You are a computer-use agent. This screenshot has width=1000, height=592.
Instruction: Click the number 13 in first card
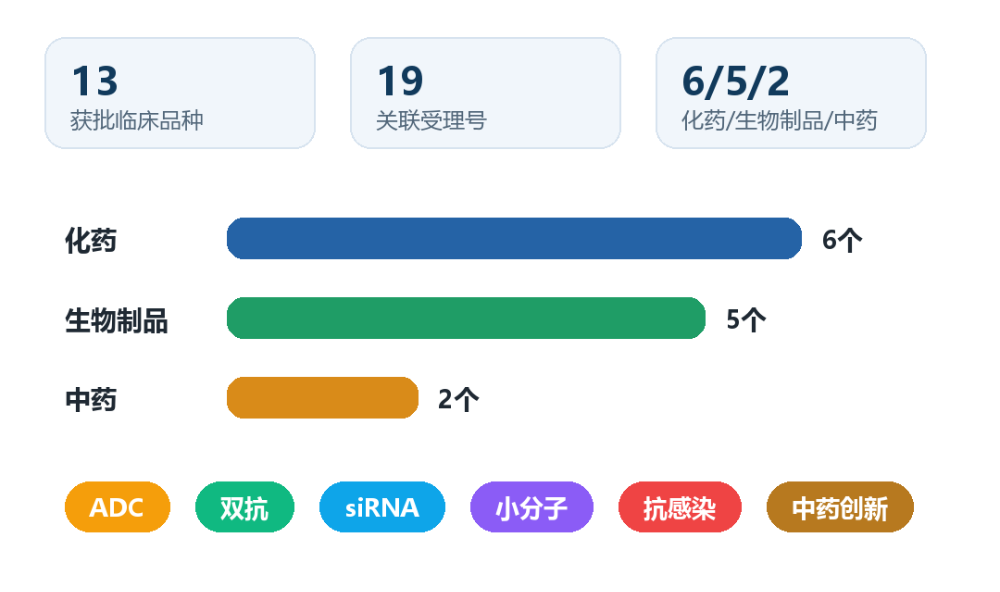94,81
